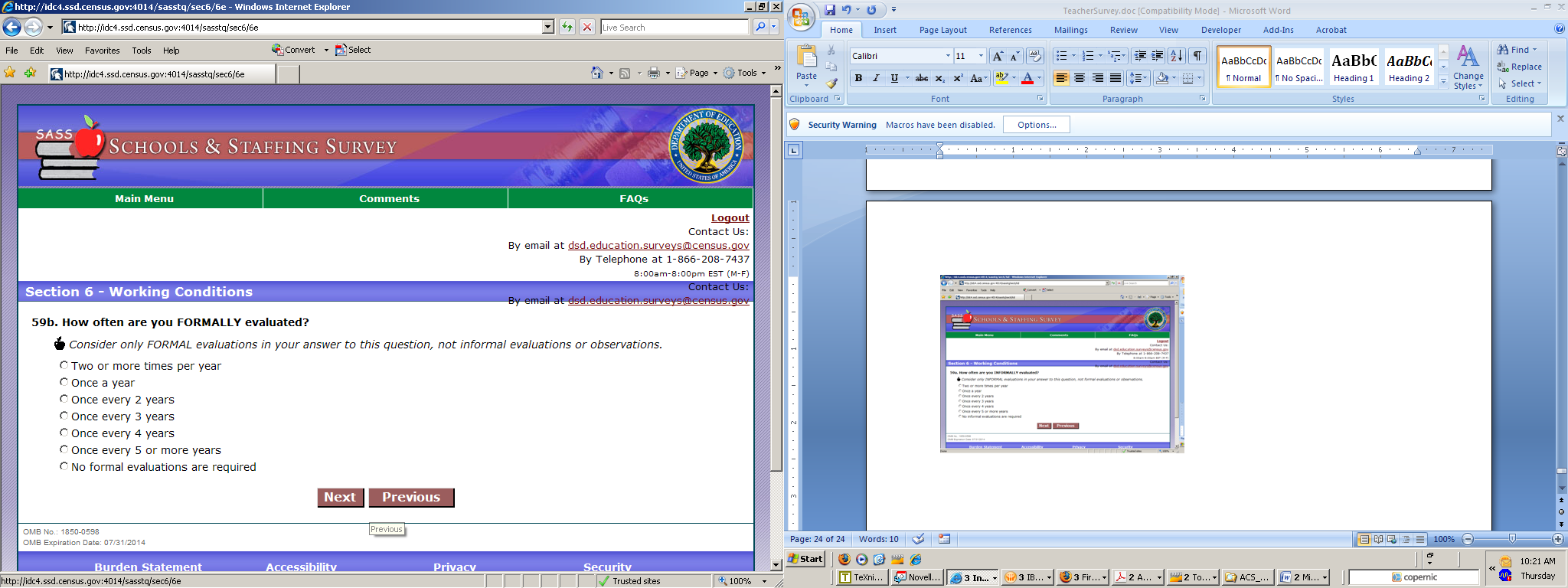
Task: Justify text using the Justify icon in Word
Action: click(1116, 78)
